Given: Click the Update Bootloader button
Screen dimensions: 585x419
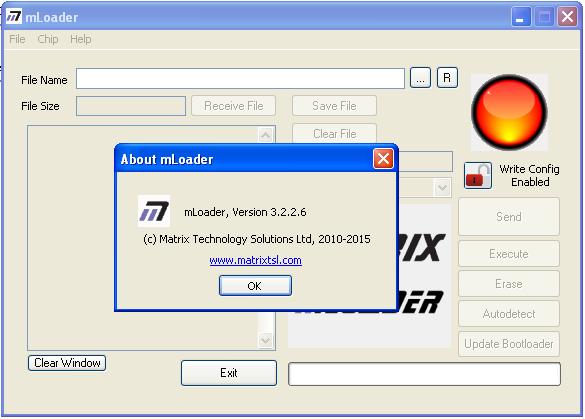Looking at the screenshot, I should (x=509, y=344).
